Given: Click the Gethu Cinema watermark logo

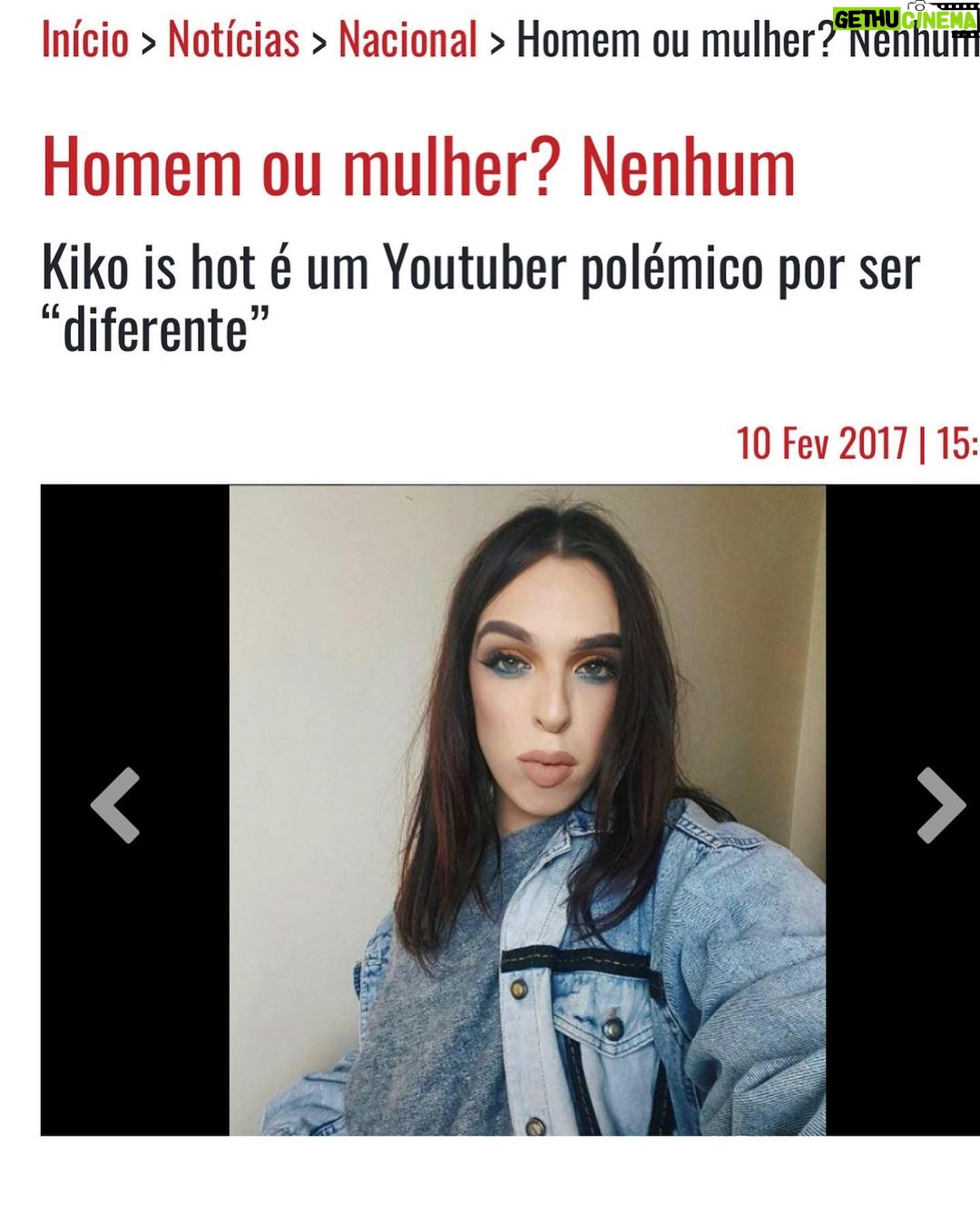Looking at the screenshot, I should click(x=906, y=20).
